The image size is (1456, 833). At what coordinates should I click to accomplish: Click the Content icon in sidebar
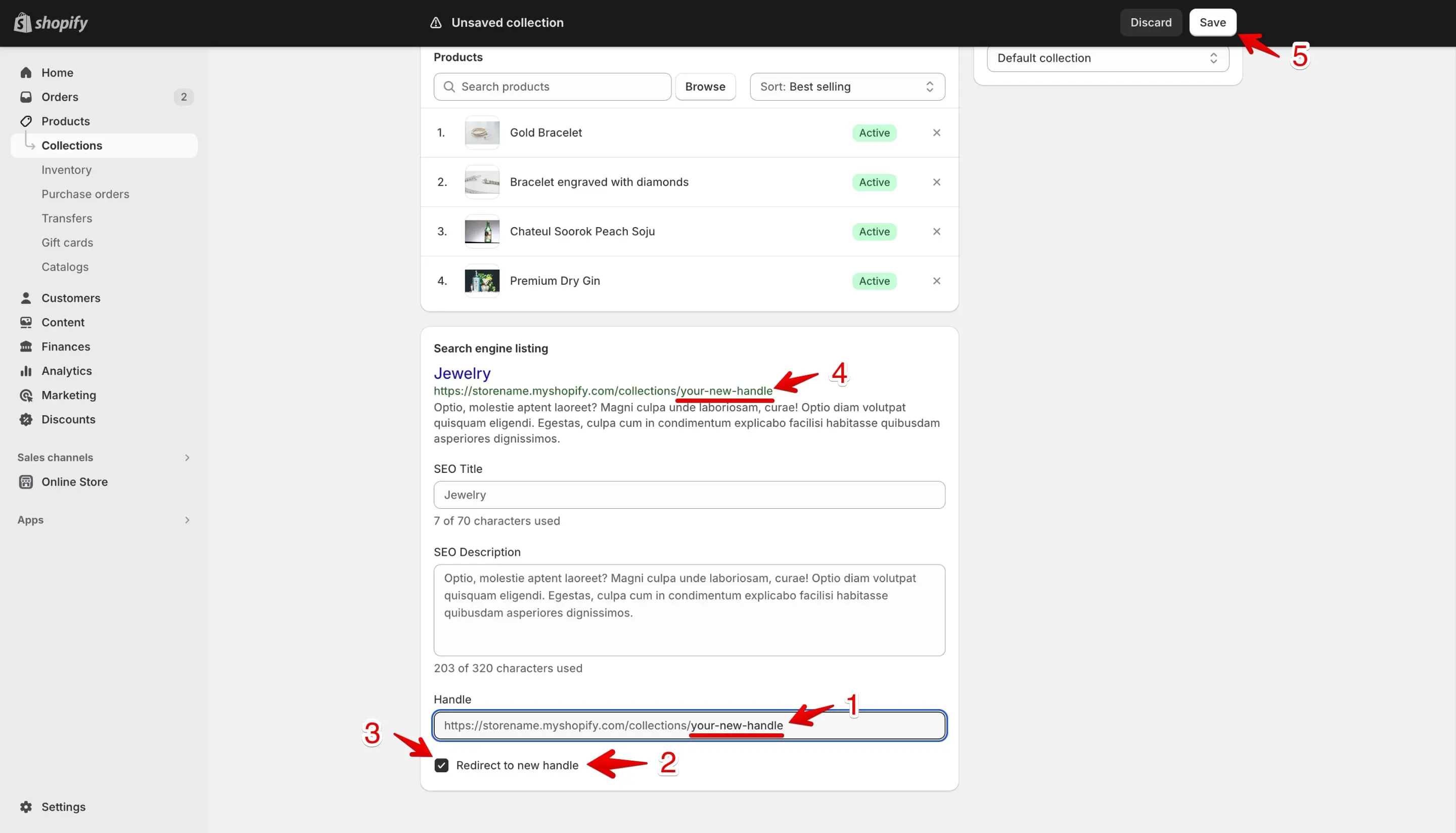pyautogui.click(x=26, y=323)
